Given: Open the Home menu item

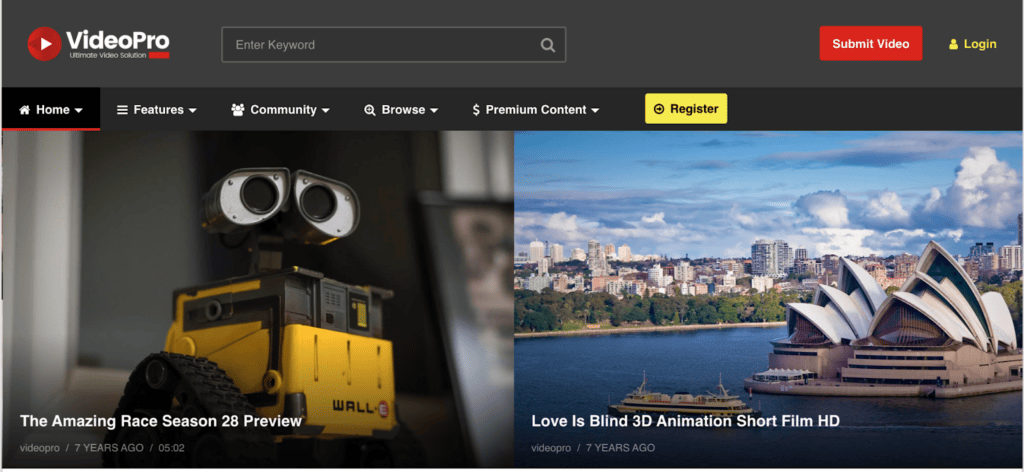Looking at the screenshot, I should point(51,109).
